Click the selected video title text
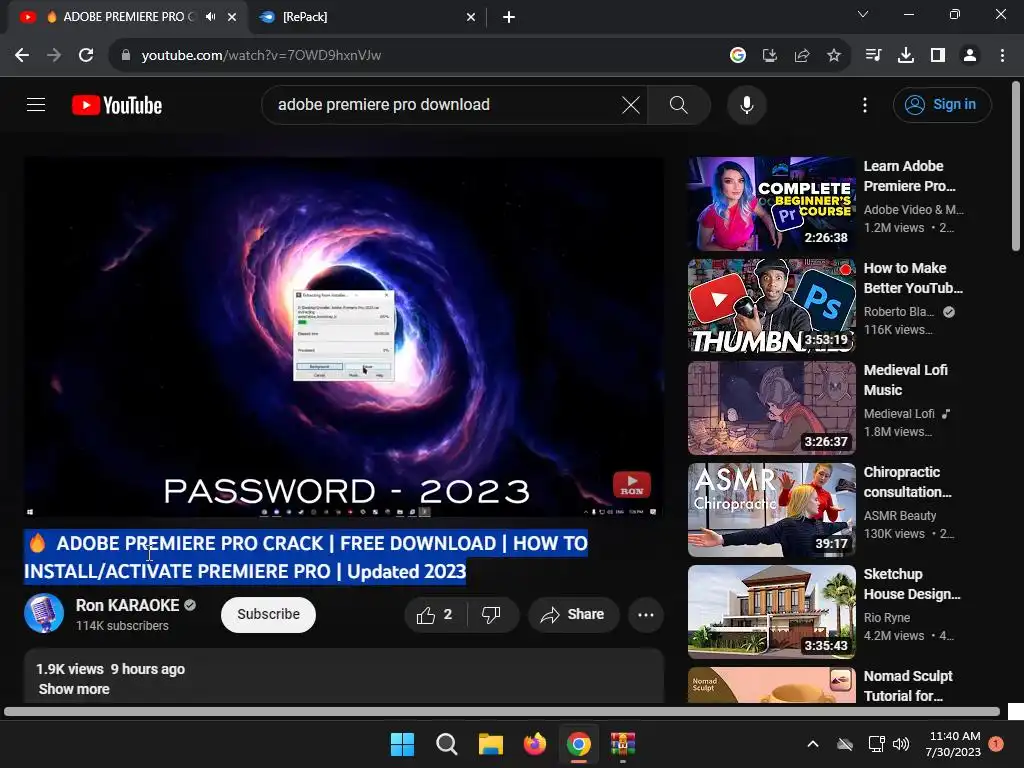Screen dimensions: 1024x768 point(306,557)
